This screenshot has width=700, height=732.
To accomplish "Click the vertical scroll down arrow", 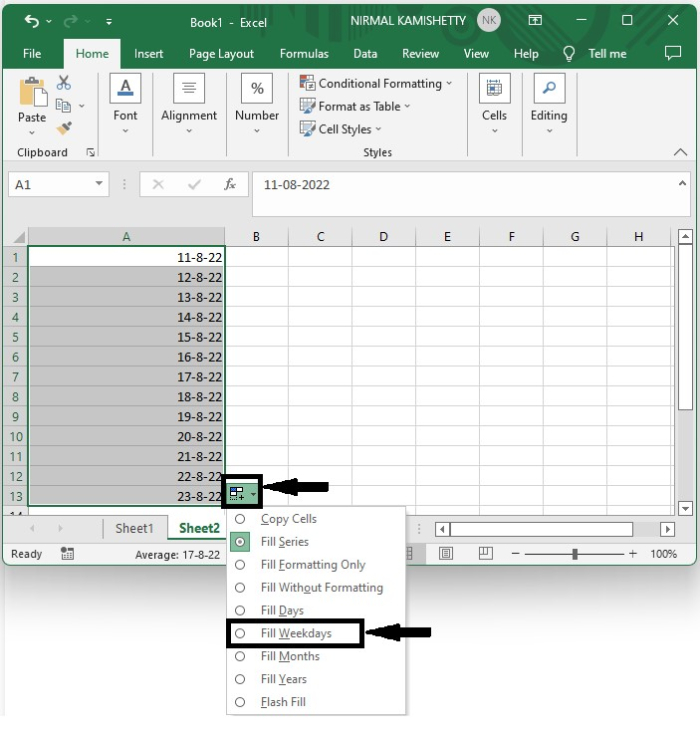I will [685, 508].
